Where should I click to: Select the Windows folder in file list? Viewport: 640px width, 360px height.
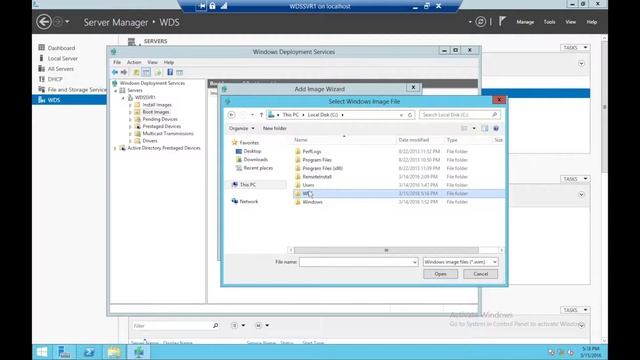coord(313,202)
